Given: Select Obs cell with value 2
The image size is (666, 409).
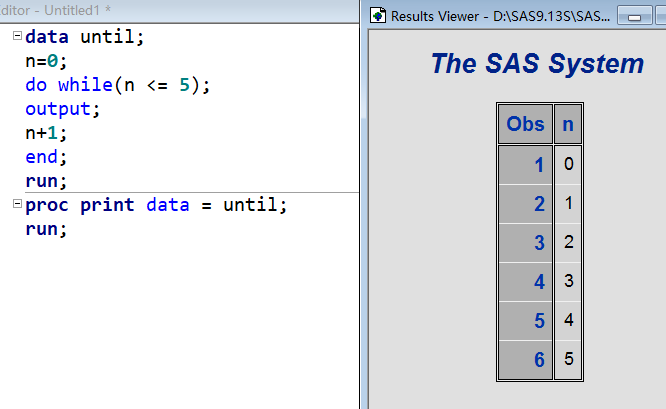Looking at the screenshot, I should coord(525,204).
